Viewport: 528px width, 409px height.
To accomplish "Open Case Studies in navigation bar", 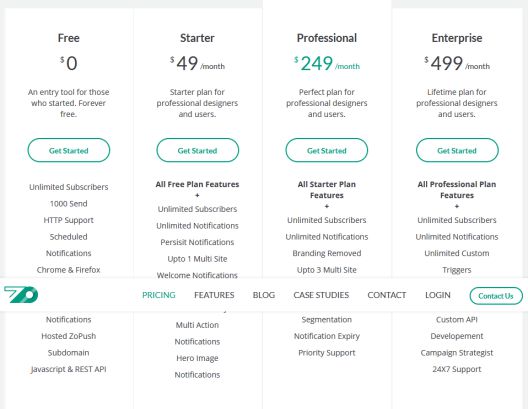I will click(x=321, y=295).
